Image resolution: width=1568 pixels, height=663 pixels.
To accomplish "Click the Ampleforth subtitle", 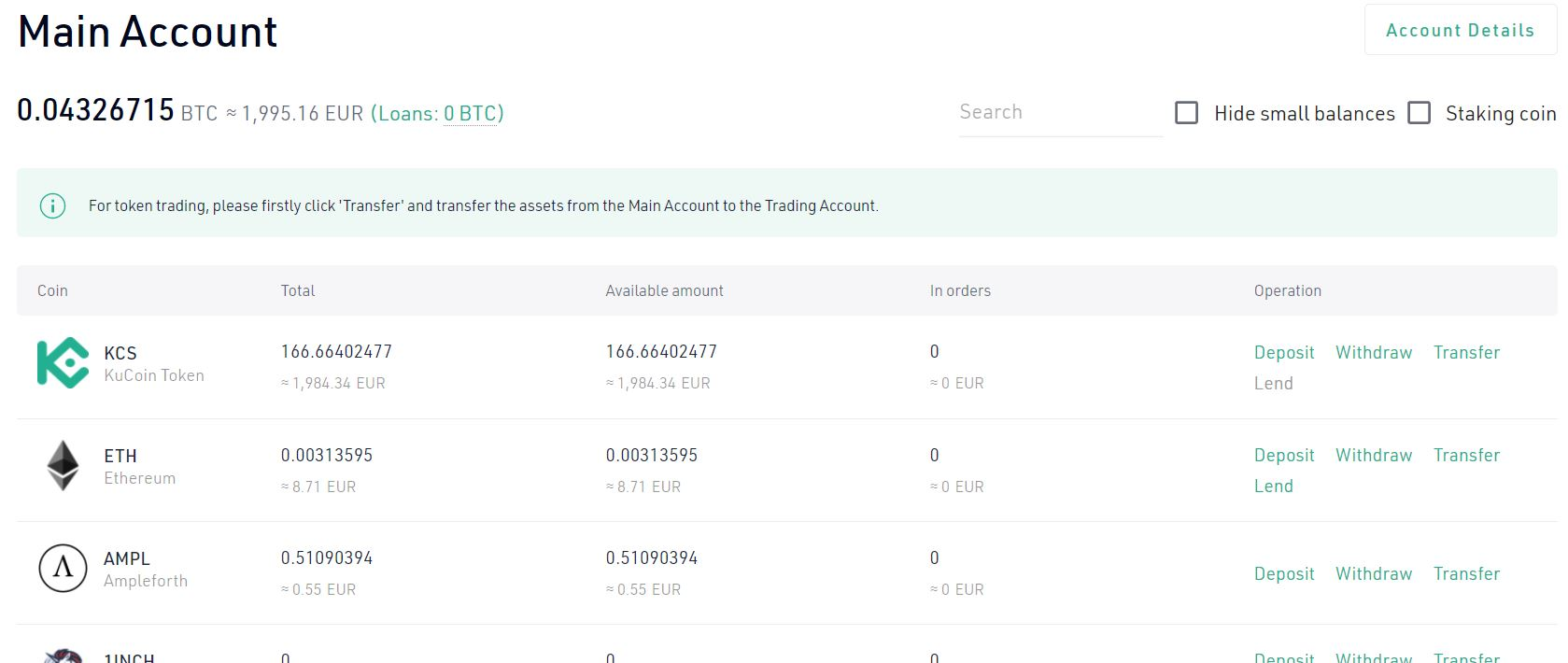I will coord(146,581).
